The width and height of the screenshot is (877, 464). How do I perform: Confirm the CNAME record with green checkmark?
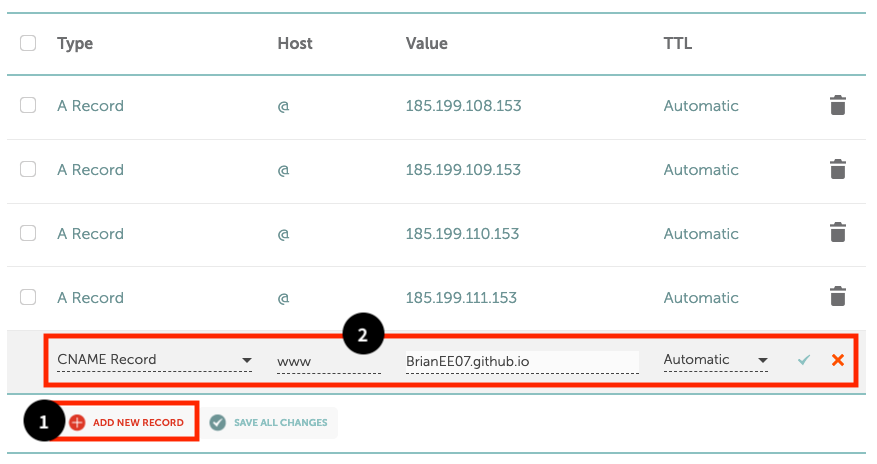pos(804,360)
